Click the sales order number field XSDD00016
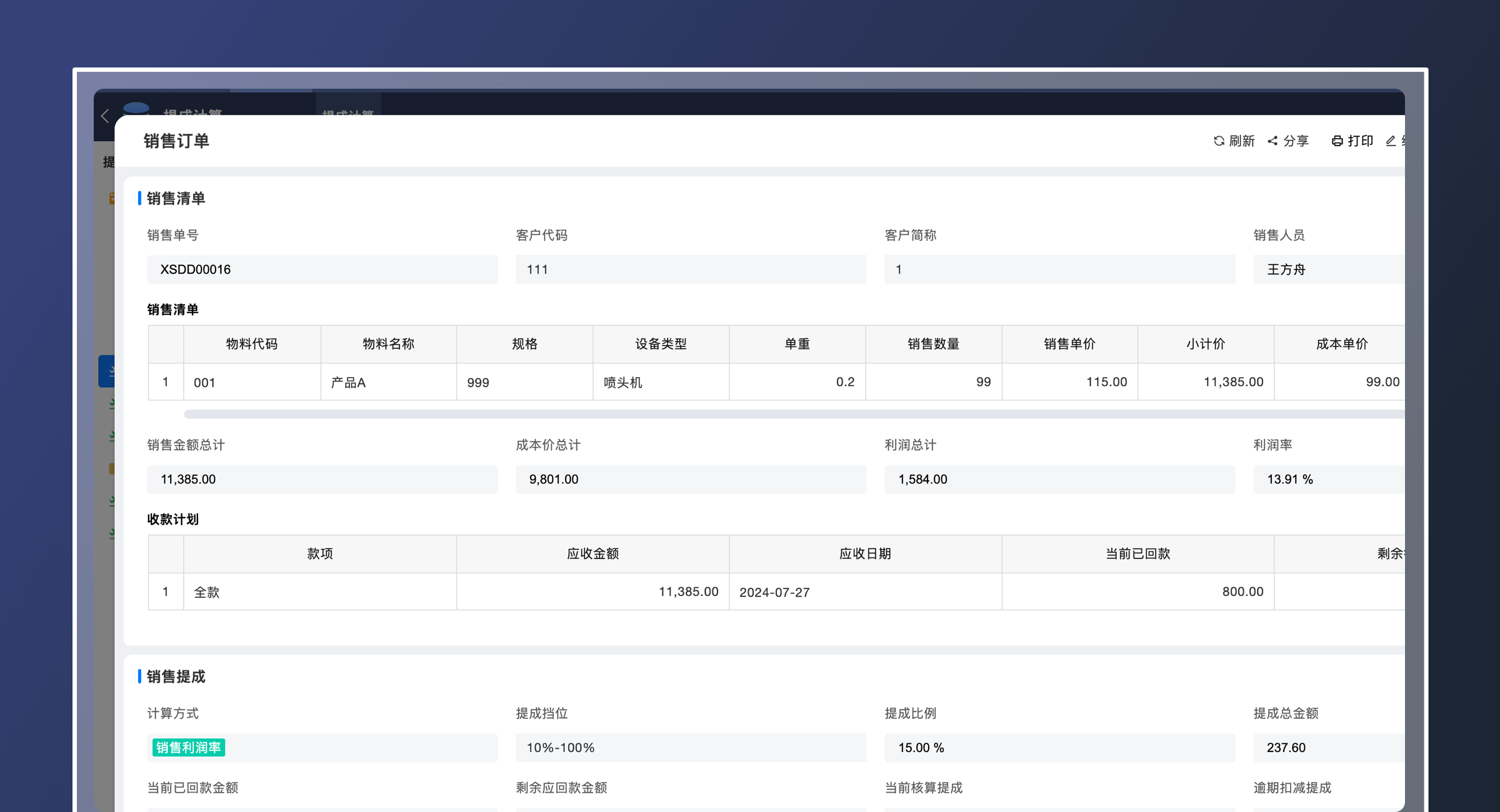 pyautogui.click(x=321, y=269)
